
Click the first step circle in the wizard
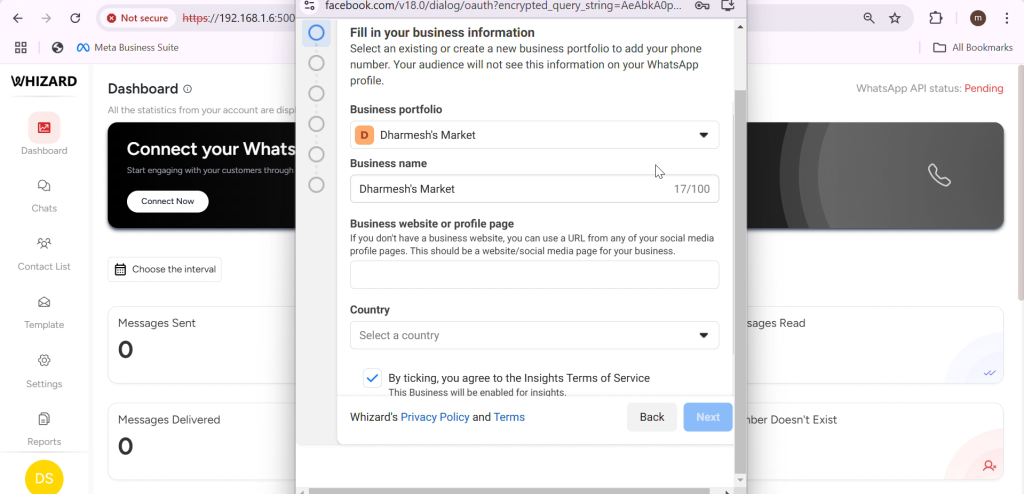tap(316, 33)
